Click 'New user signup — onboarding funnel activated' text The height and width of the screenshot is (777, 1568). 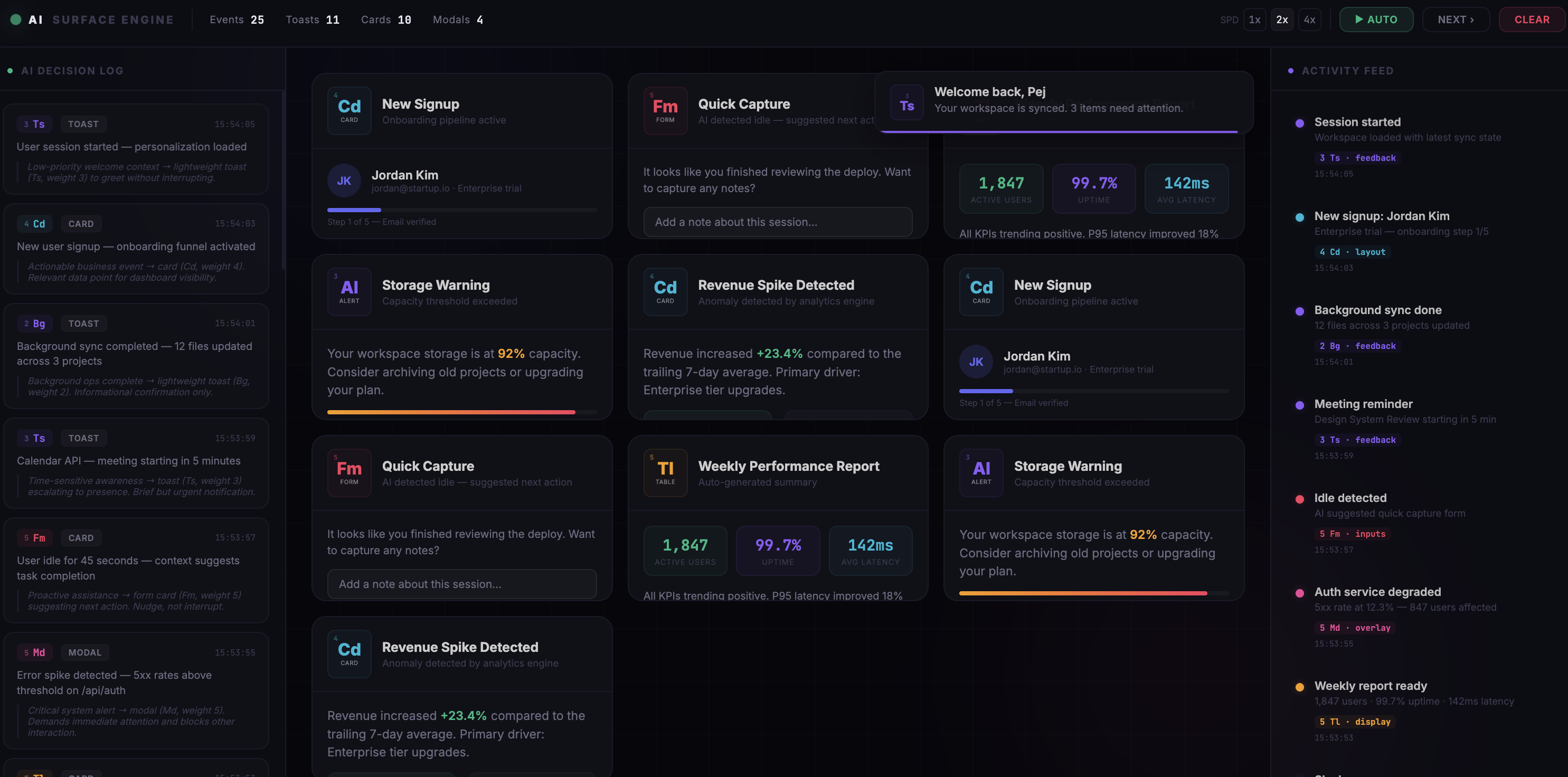click(136, 247)
